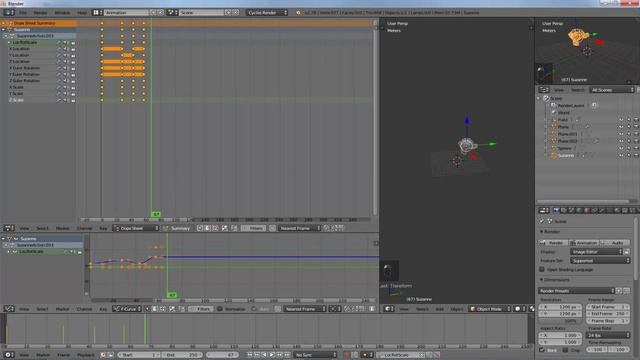Viewport: 640px width, 360px height.
Task: Click the End Frame field in Frame Range
Action: tap(608, 313)
